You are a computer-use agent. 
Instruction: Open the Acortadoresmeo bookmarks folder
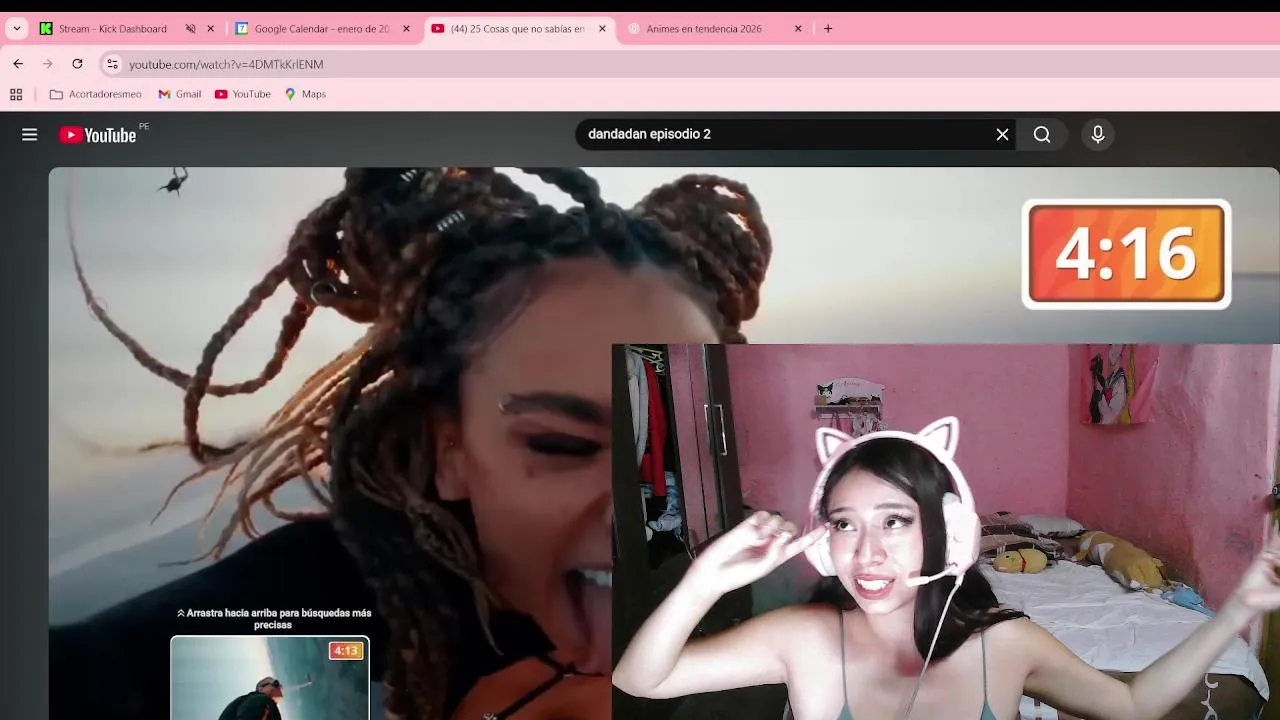pyautogui.click(x=96, y=94)
